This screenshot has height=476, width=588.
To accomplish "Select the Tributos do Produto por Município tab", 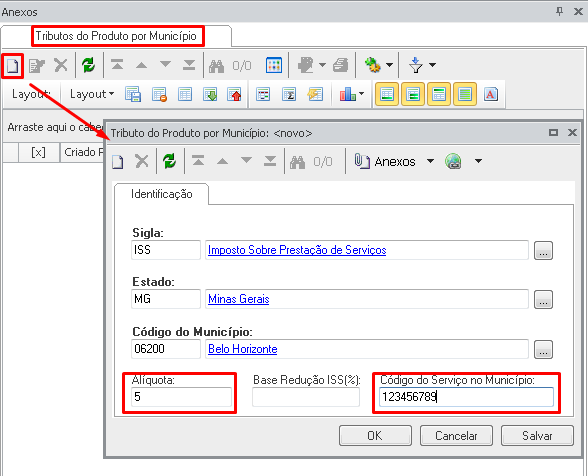I will click(116, 36).
